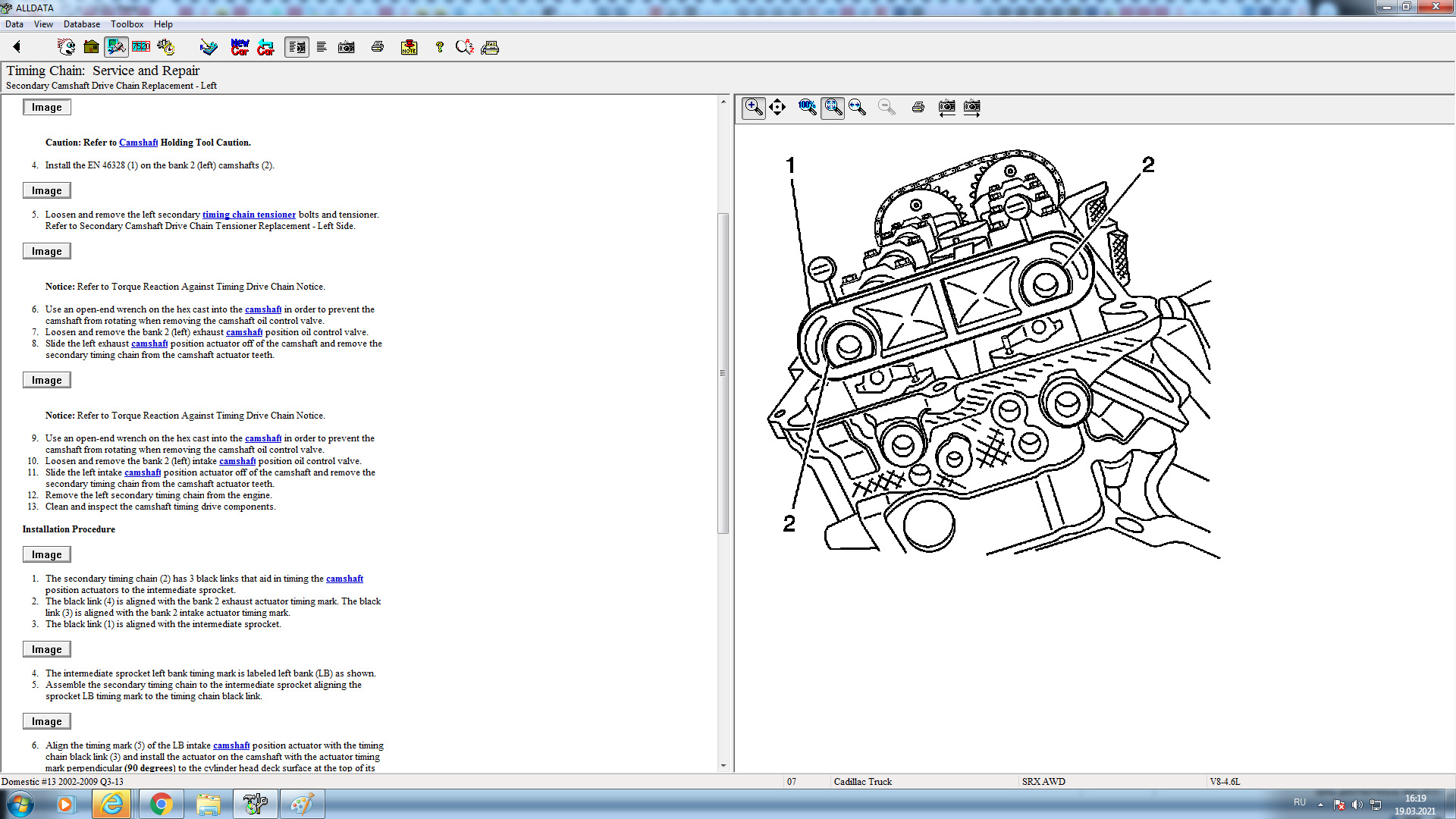Click the New Car toolbar icon
The width and height of the screenshot is (1456, 819).
[240, 47]
